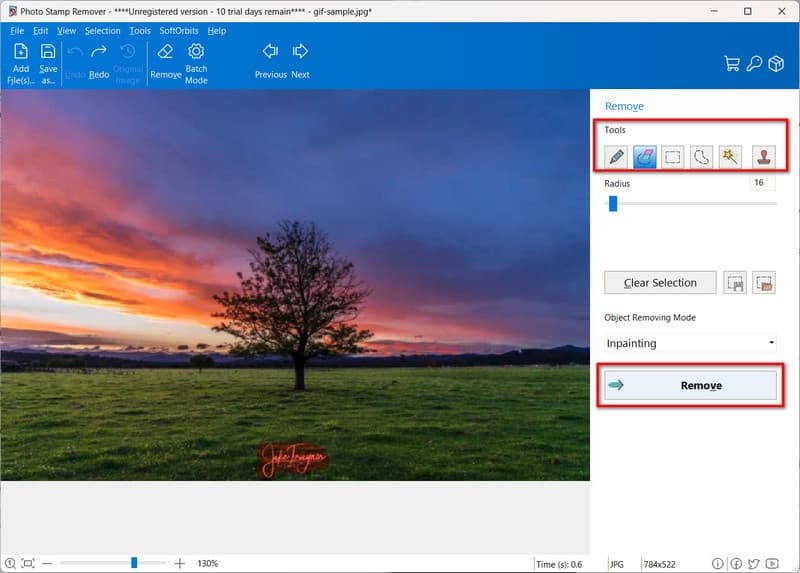This screenshot has width=800, height=573.
Task: Open the File menu
Action: (x=17, y=31)
